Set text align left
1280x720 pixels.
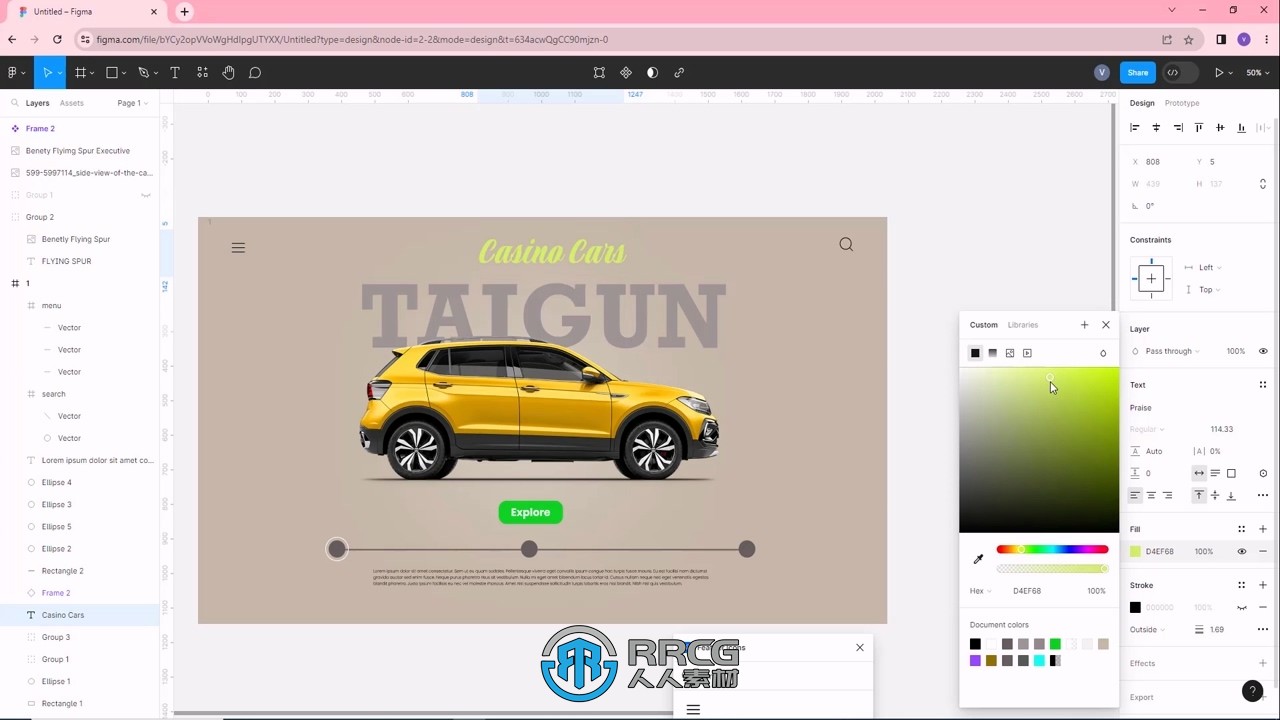click(x=1135, y=496)
